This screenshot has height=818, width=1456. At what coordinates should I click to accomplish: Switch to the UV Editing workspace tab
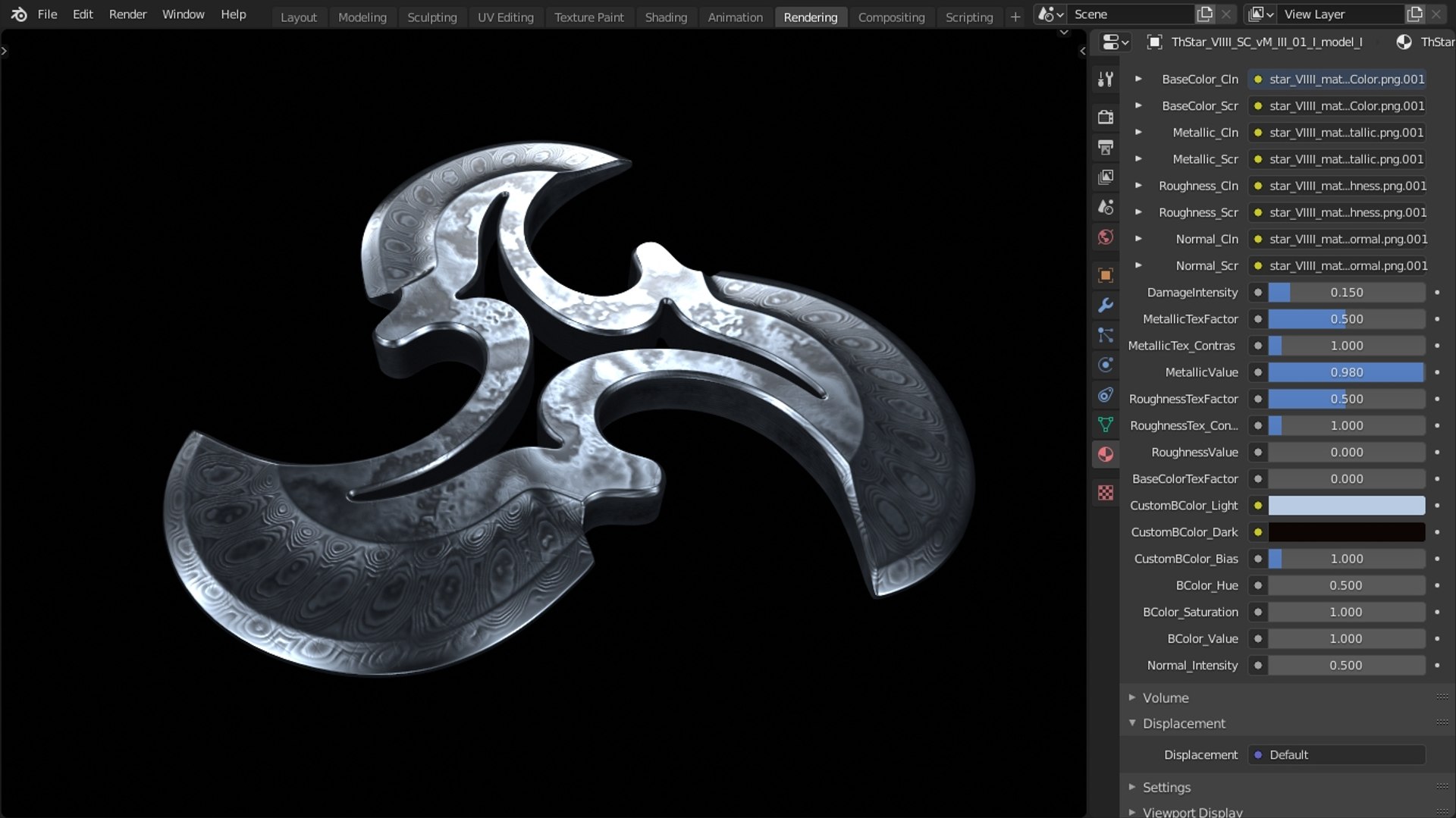coord(506,17)
